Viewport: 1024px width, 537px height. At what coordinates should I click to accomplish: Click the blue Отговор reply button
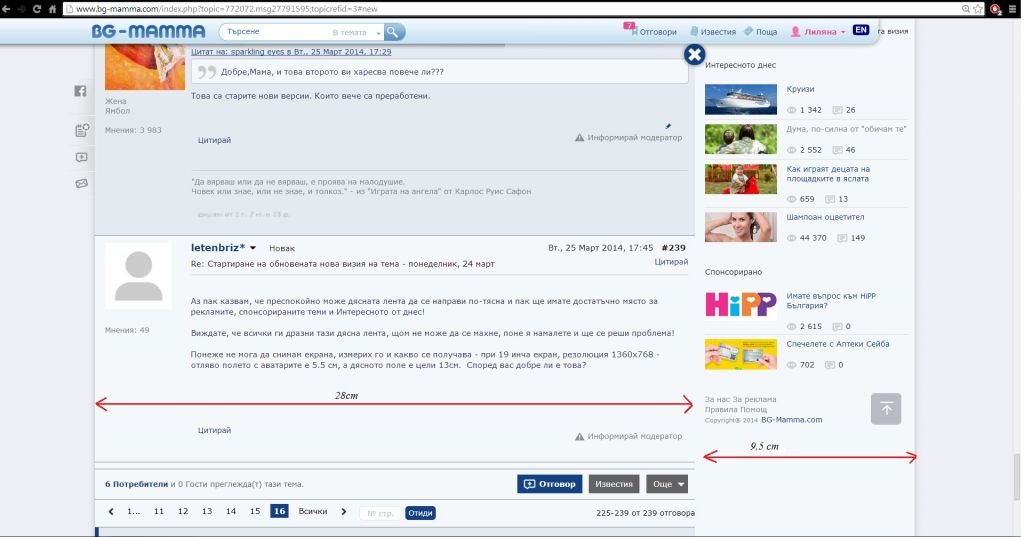[549, 484]
